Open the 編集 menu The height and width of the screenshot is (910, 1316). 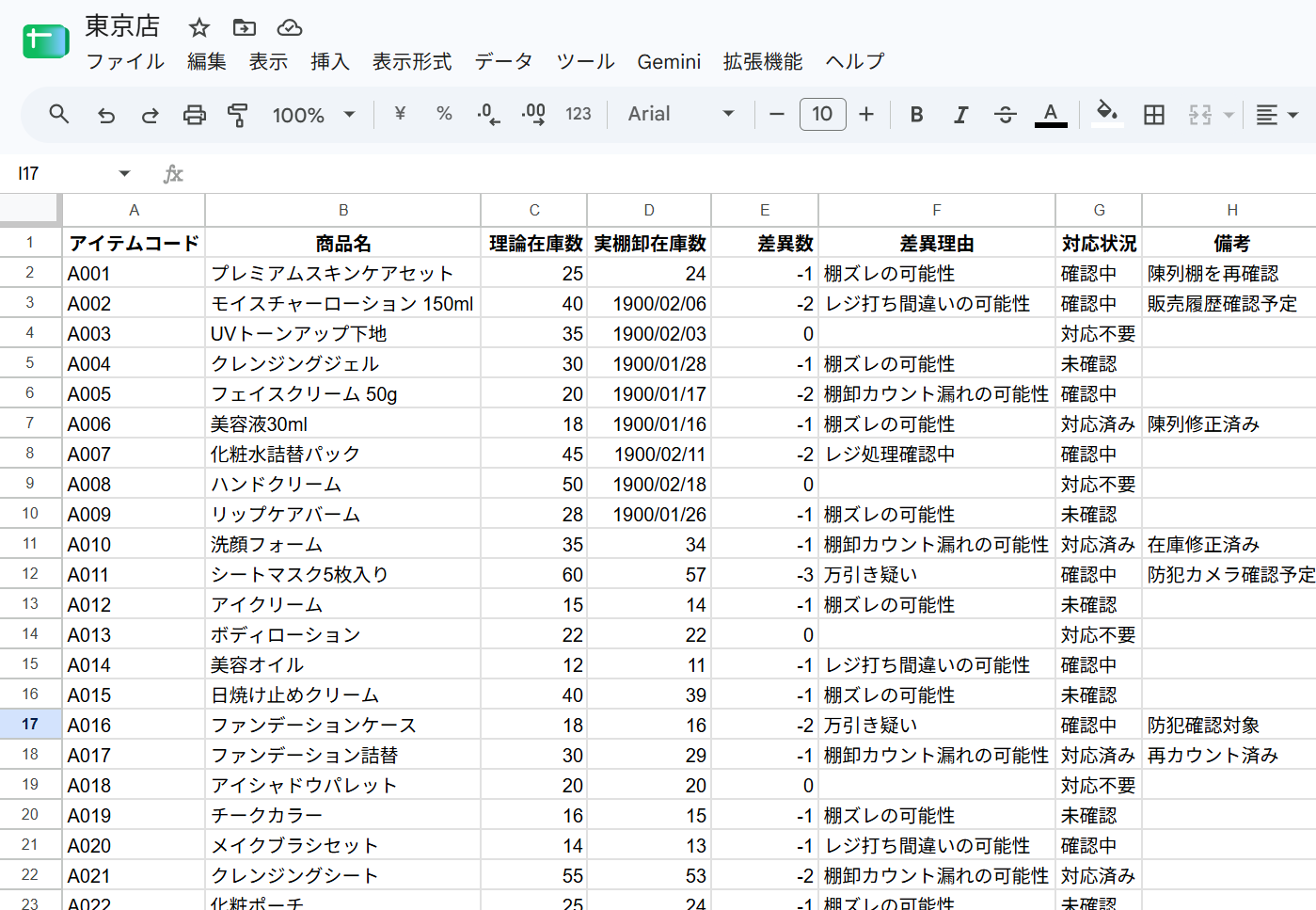206,61
